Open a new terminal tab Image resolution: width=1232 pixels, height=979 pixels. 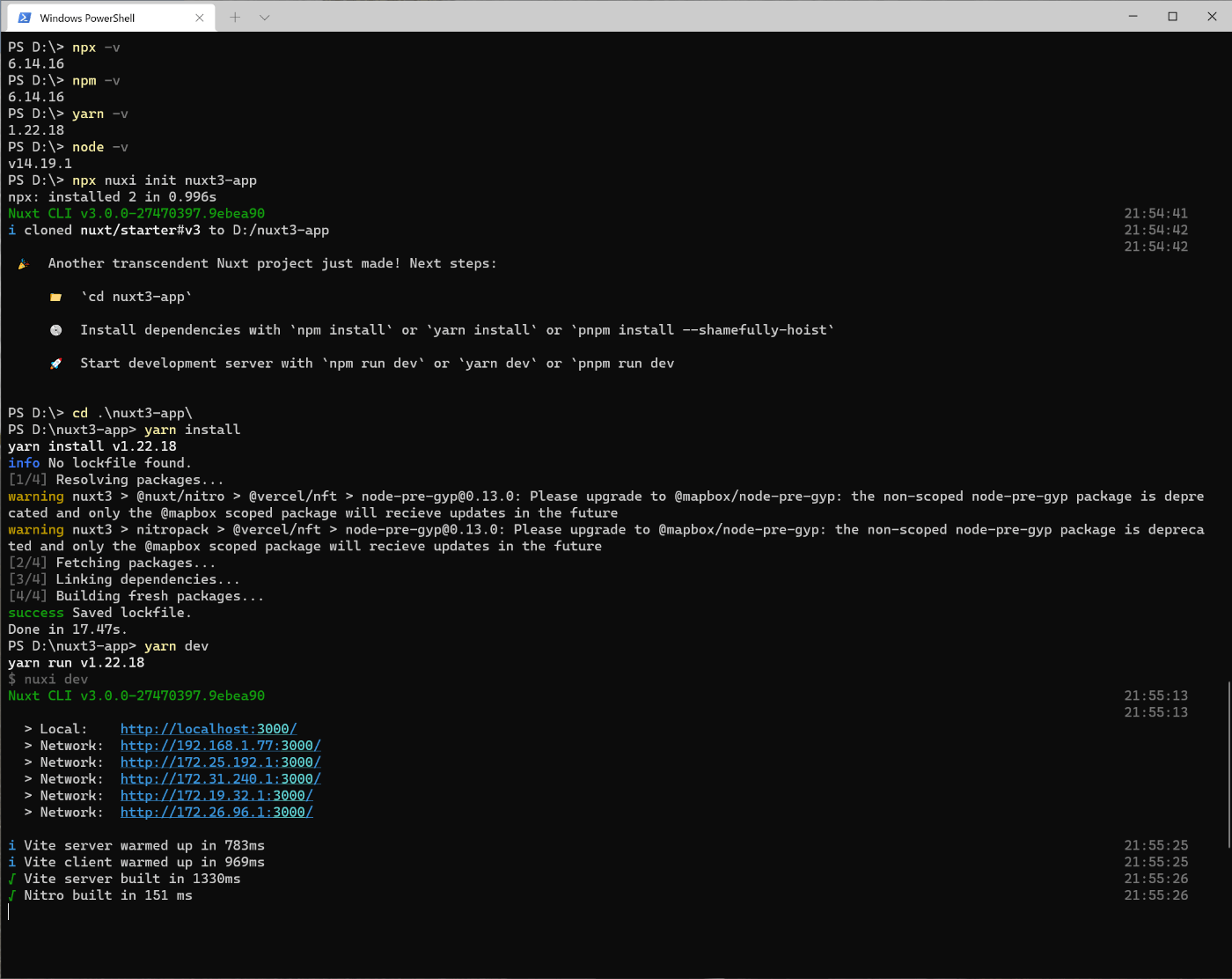click(235, 18)
